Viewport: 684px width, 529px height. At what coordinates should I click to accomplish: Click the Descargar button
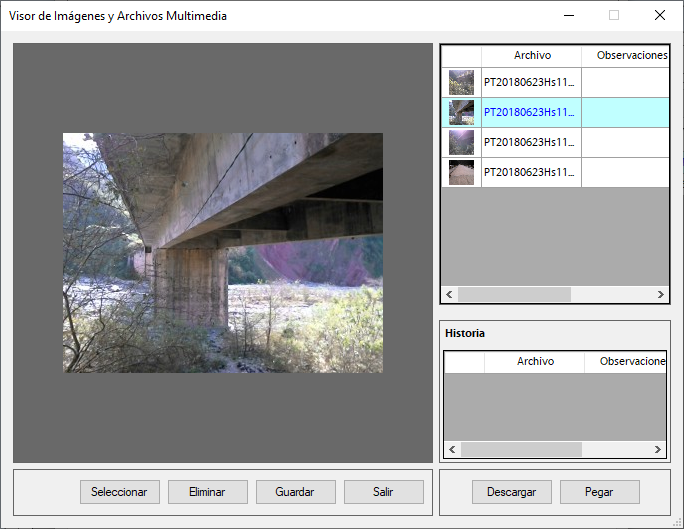coord(511,492)
